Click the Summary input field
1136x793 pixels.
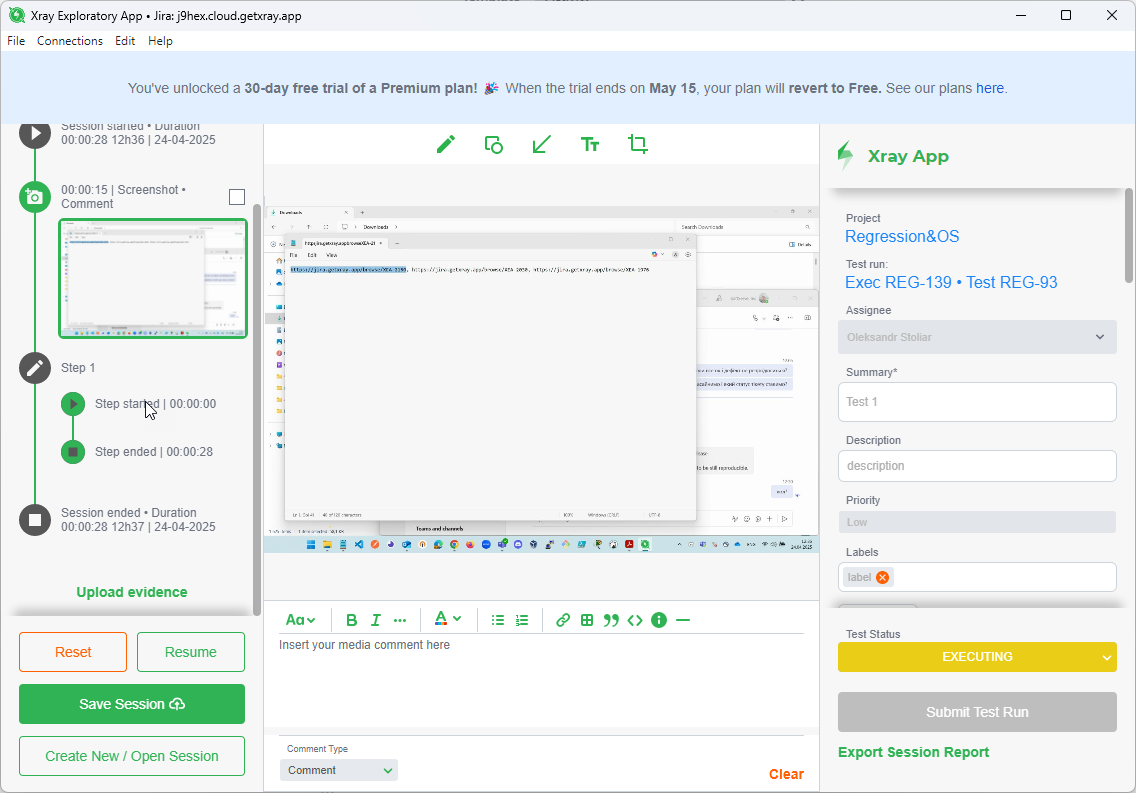977,402
